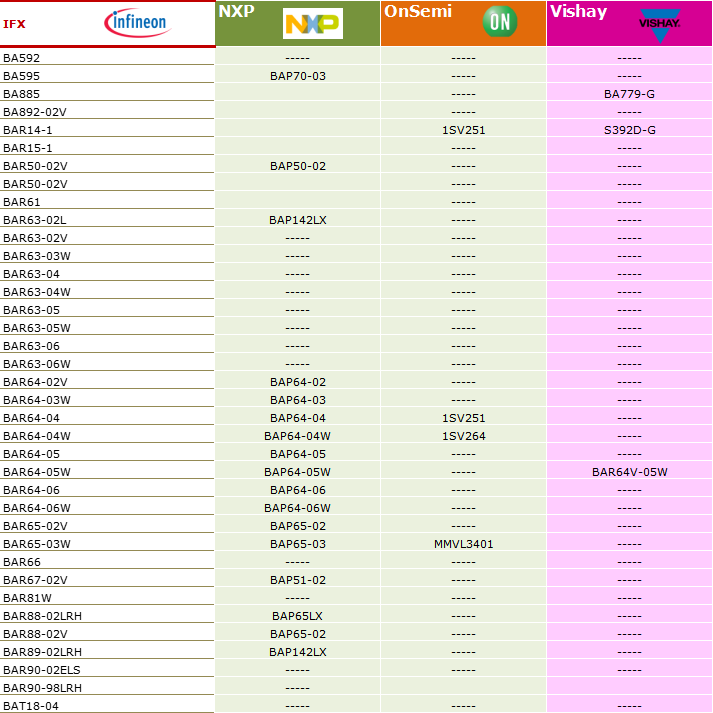
Task: Select BAR63-05 part number
Action: [31, 310]
